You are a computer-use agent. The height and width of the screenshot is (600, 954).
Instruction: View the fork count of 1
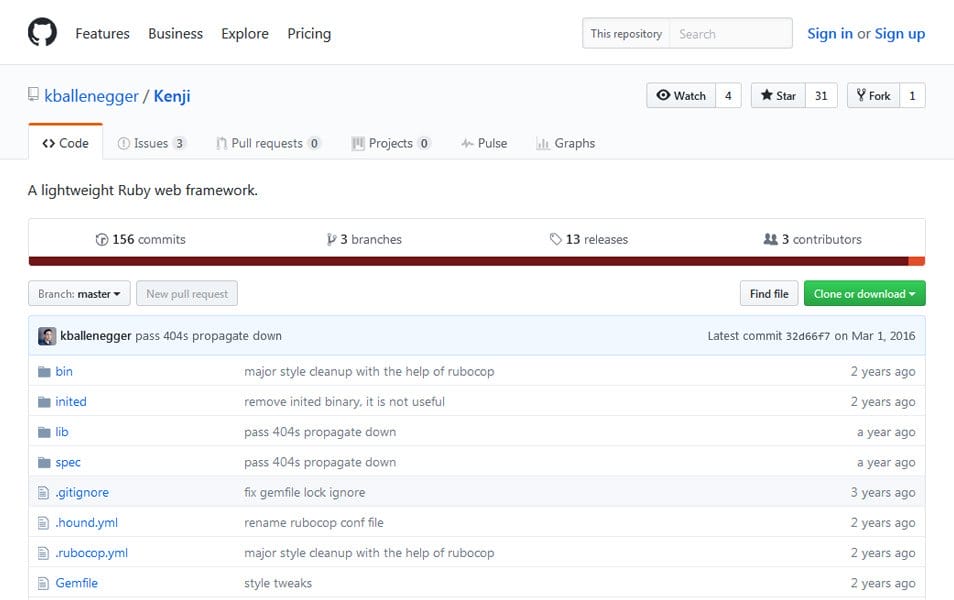pos(912,96)
